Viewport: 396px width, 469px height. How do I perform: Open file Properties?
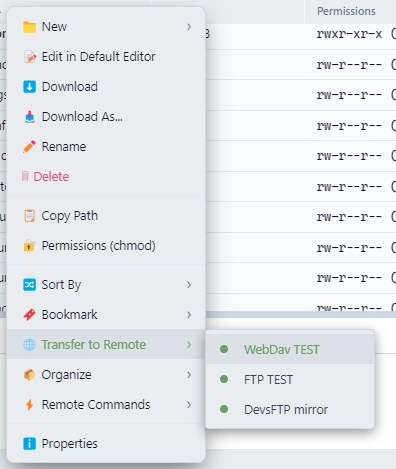click(x=106, y=444)
